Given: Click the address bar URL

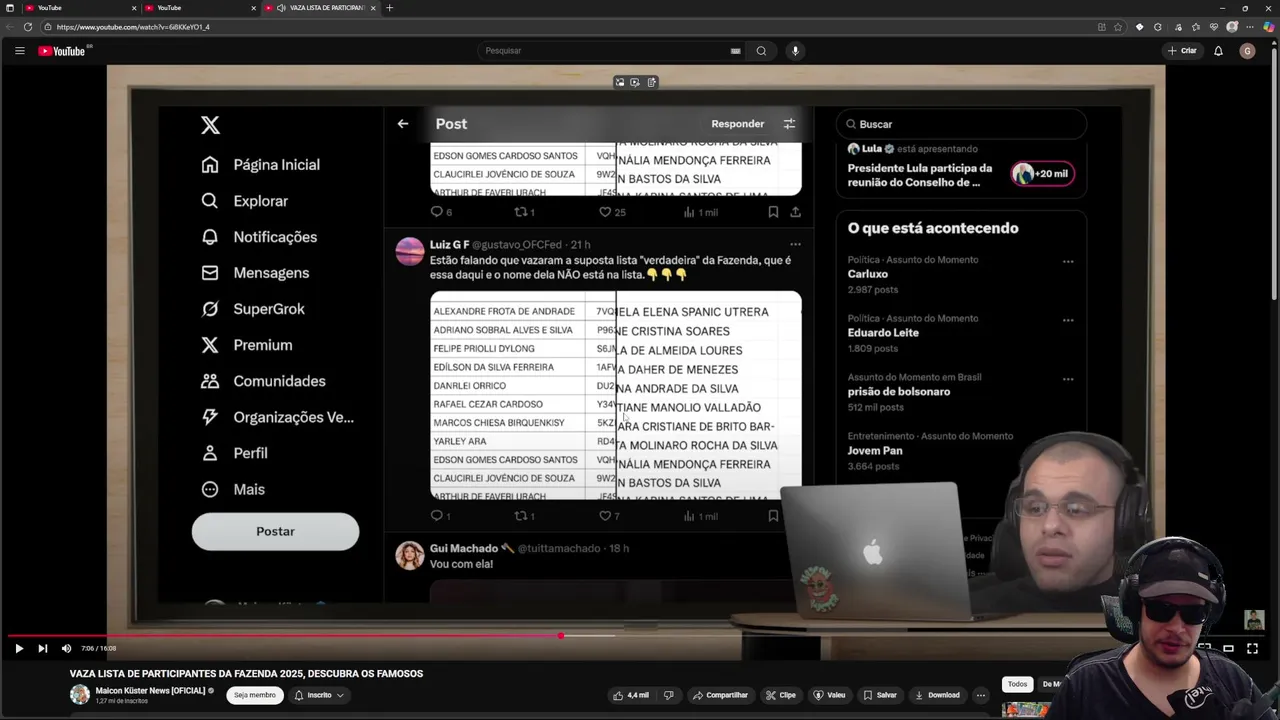Looking at the screenshot, I should (x=133, y=27).
